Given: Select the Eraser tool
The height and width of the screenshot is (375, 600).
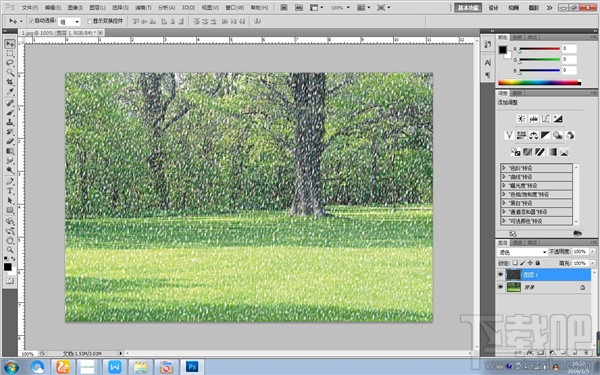Looking at the screenshot, I should point(10,141).
